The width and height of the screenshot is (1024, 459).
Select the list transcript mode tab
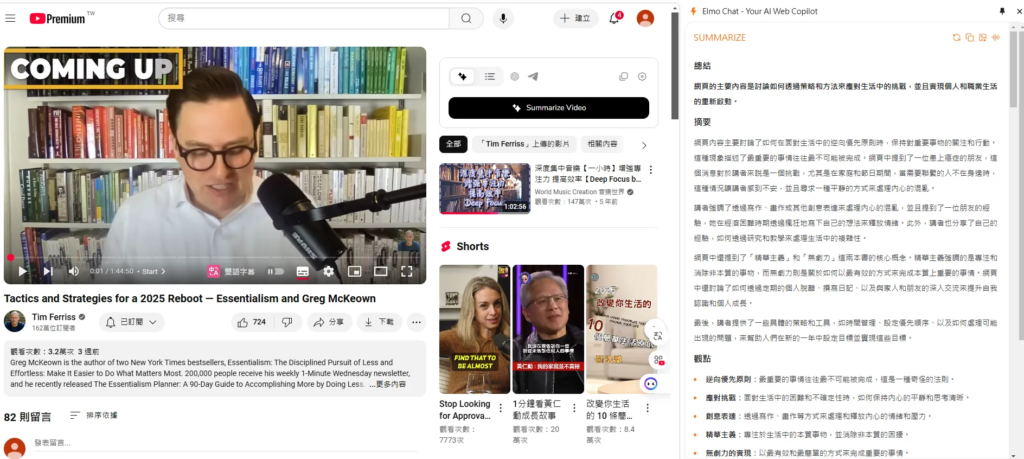coord(489,76)
